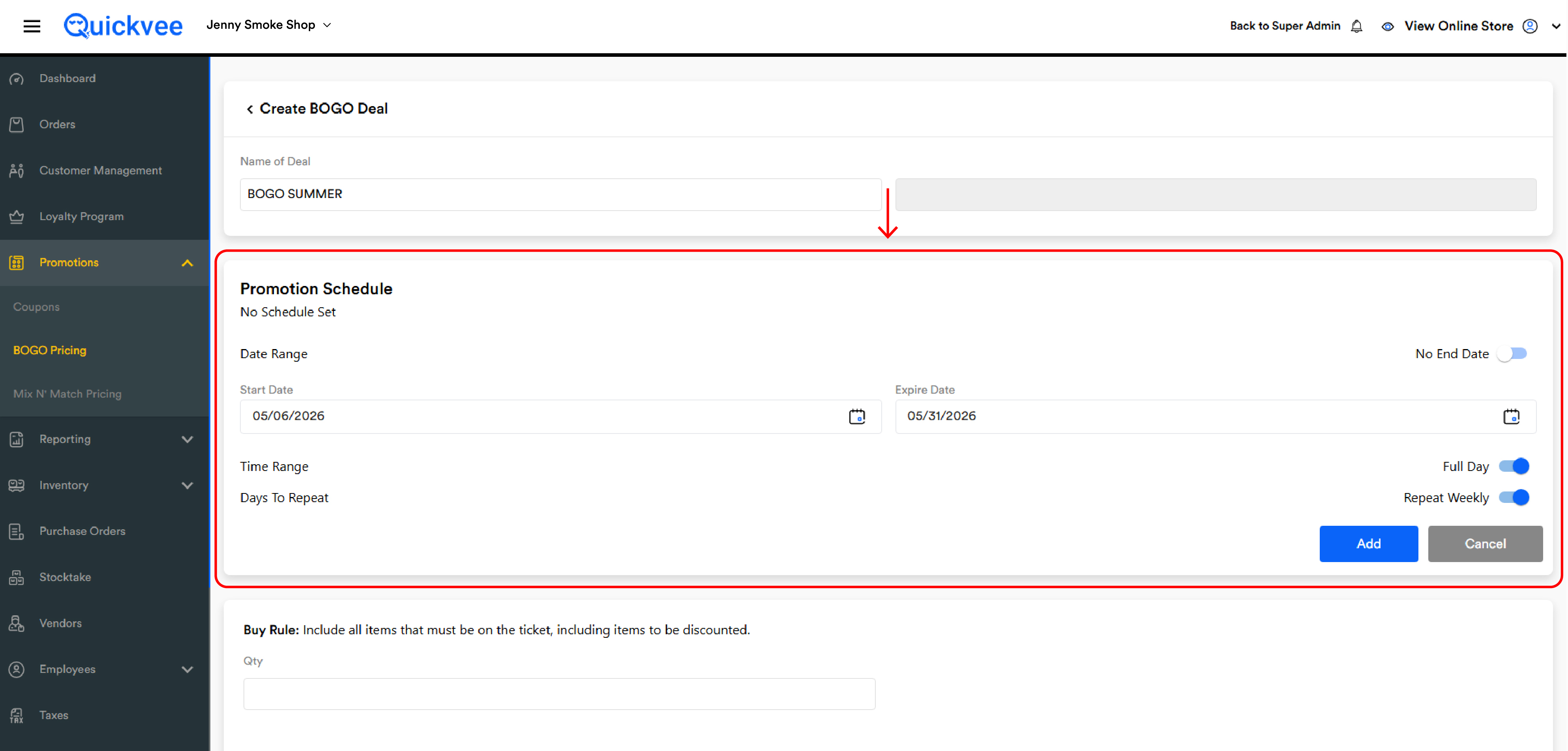Click the Stocktake boxes icon

tap(17, 577)
